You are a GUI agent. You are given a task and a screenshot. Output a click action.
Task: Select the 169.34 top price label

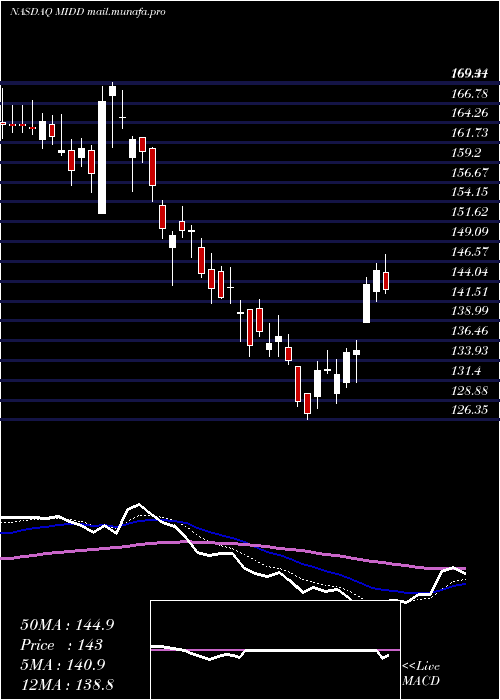pyautogui.click(x=470, y=73)
